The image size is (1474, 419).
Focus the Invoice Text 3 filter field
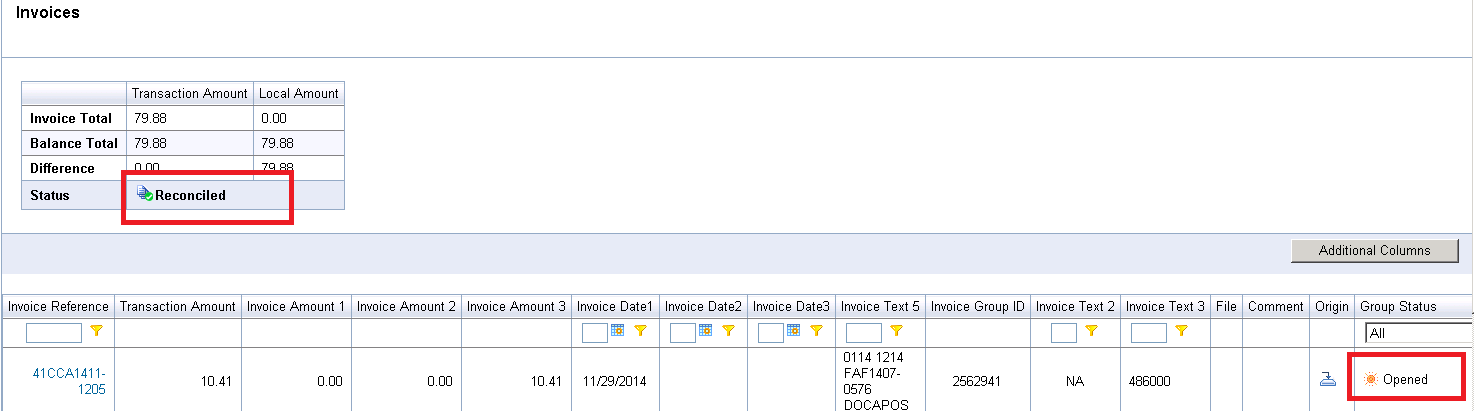(1149, 333)
